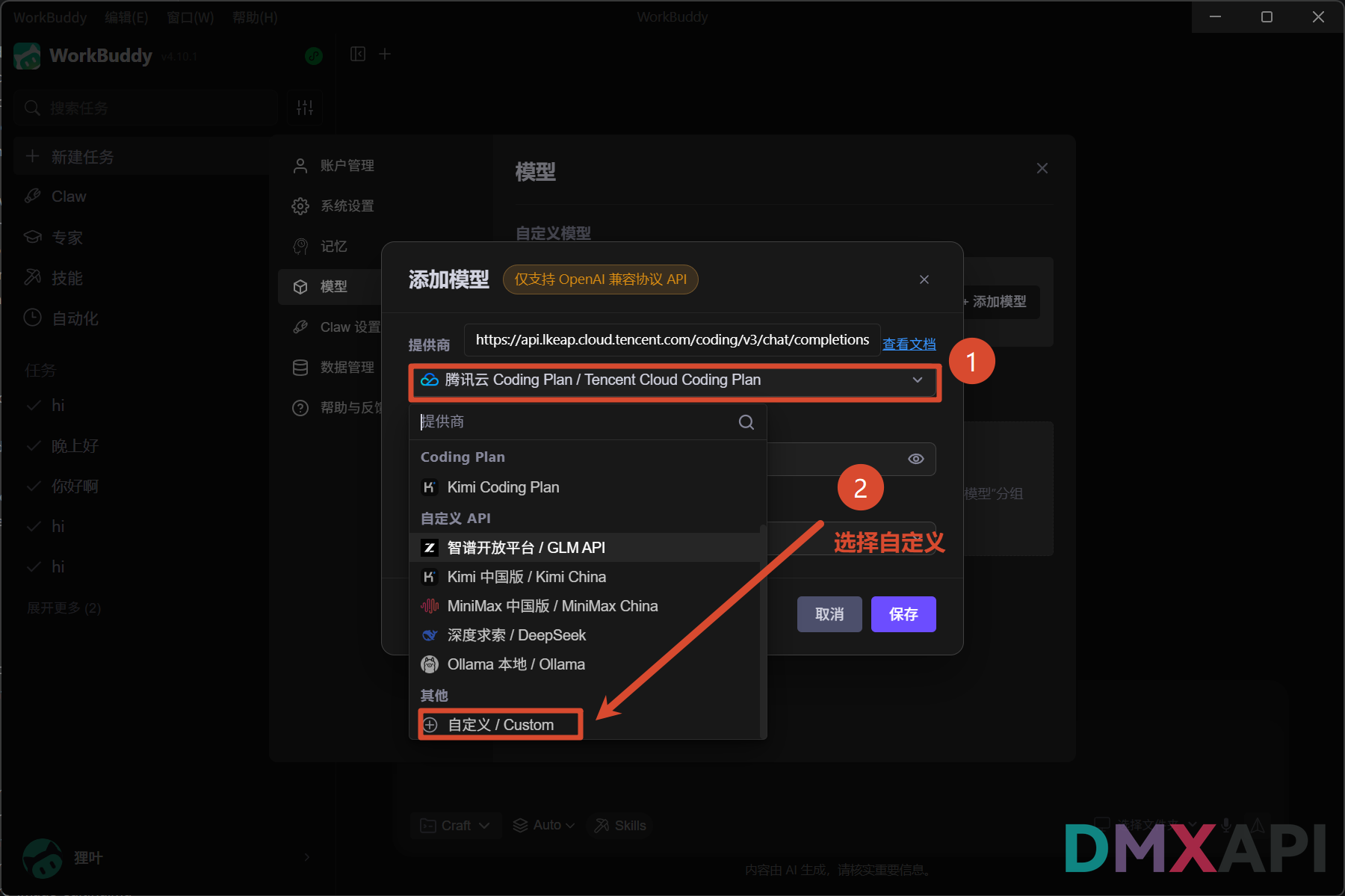The height and width of the screenshot is (896, 1345).
Task: Toggle API key visibility eye icon
Action: point(915,459)
